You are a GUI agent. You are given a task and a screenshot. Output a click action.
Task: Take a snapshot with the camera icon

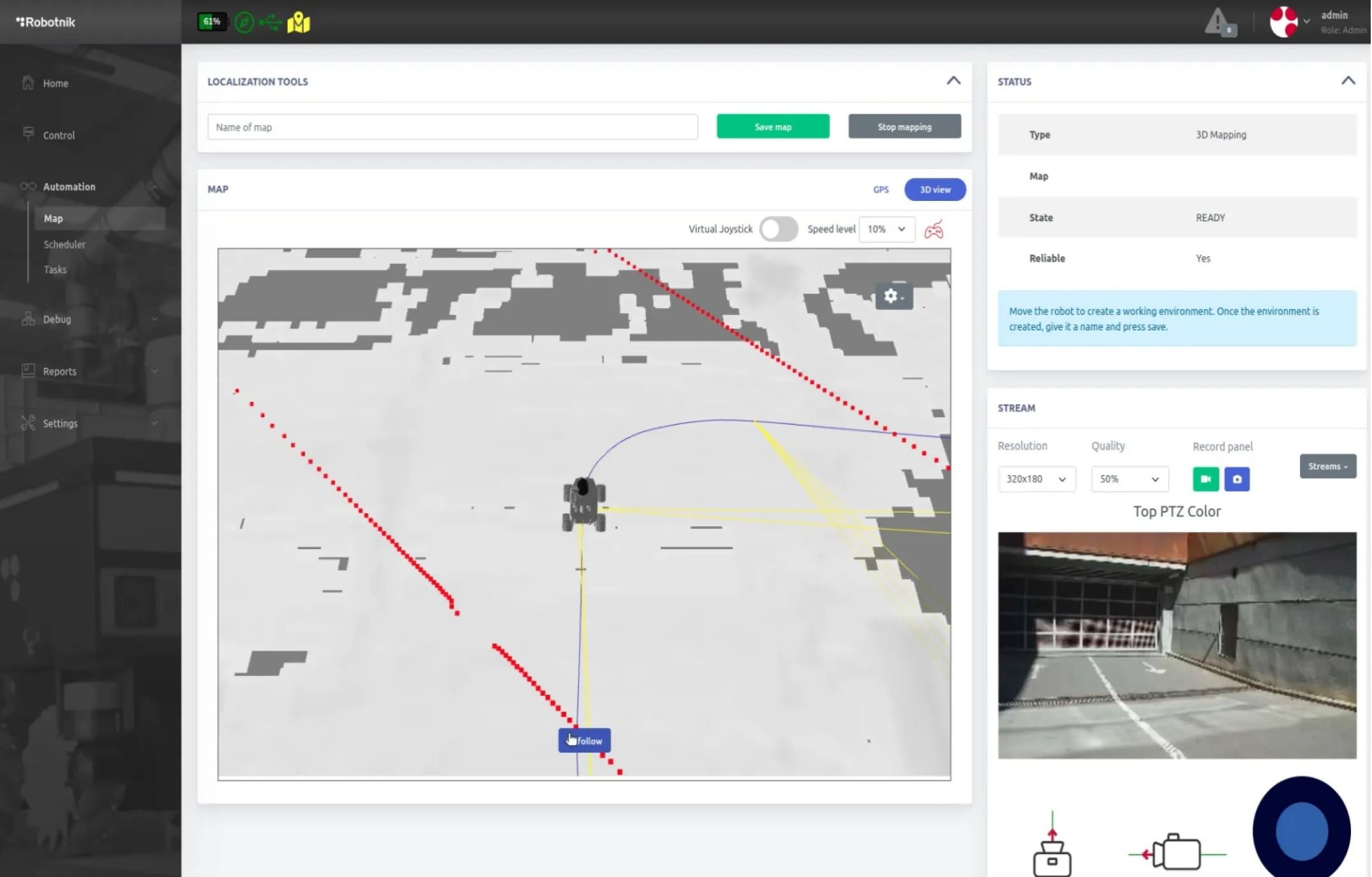pyautogui.click(x=1237, y=479)
